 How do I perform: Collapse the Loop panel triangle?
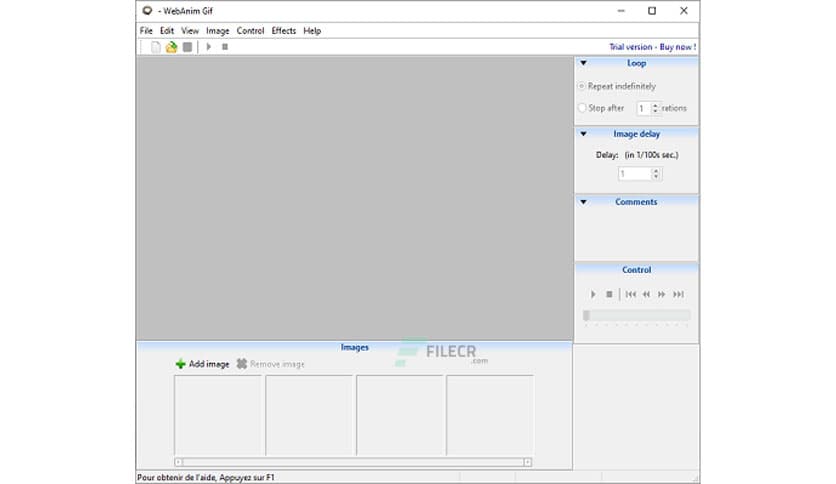click(x=583, y=63)
